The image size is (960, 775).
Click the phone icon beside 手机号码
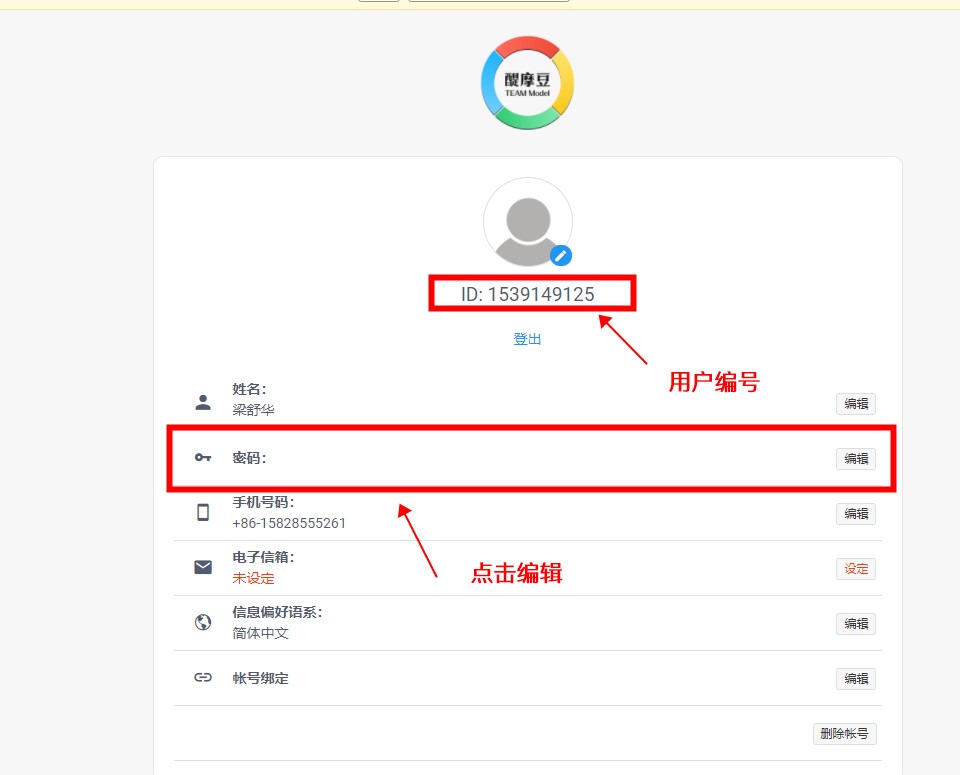(x=203, y=513)
